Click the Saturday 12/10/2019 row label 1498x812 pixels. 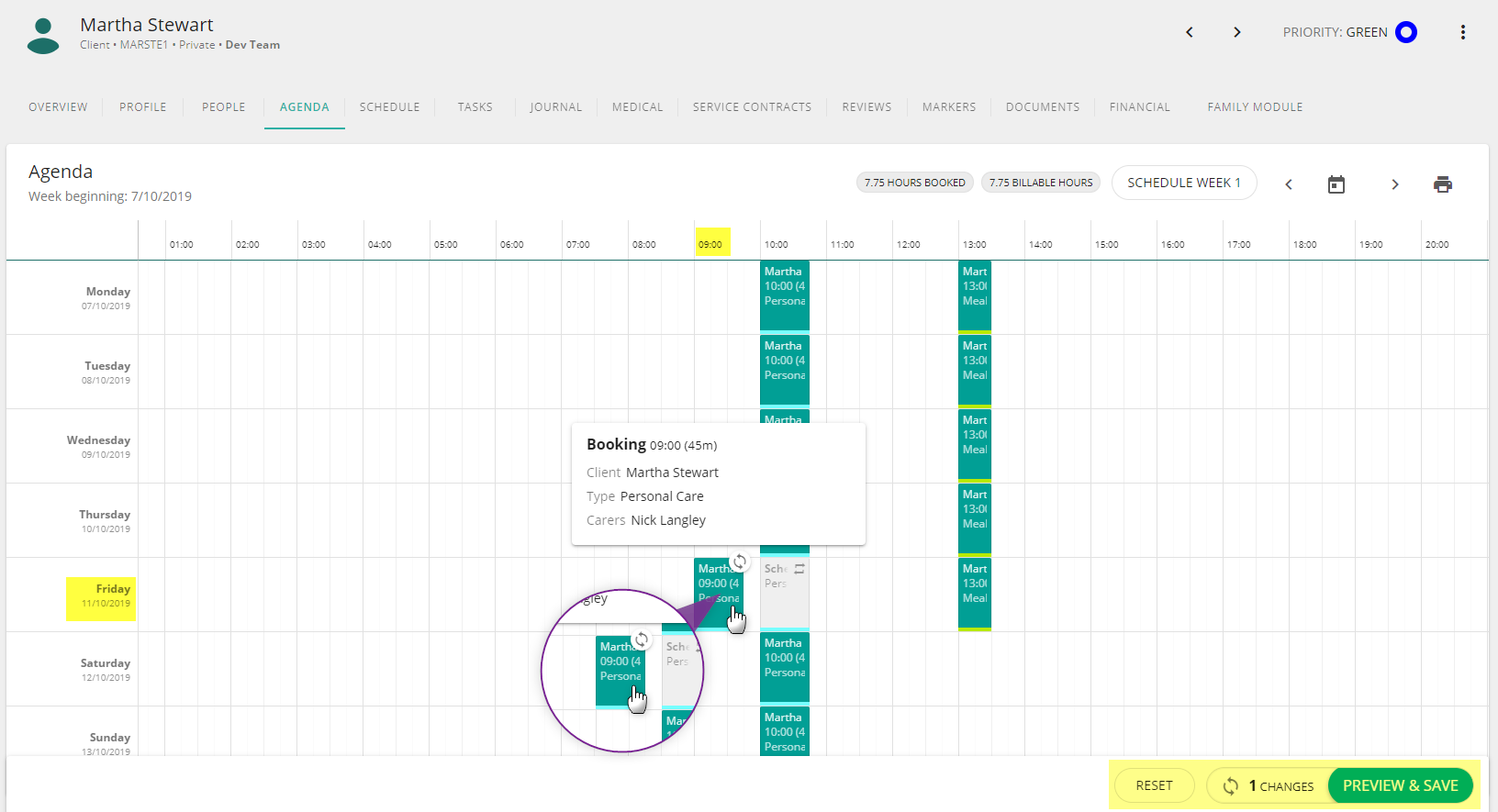tap(106, 670)
